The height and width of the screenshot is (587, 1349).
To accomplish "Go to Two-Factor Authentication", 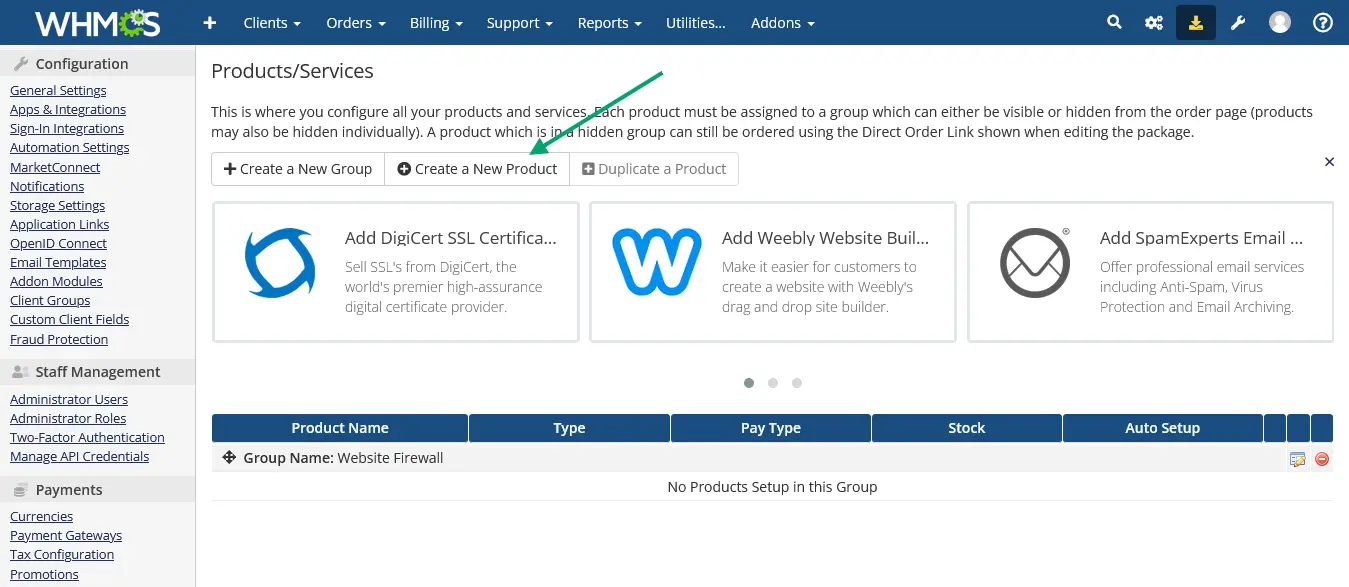I will (x=87, y=437).
